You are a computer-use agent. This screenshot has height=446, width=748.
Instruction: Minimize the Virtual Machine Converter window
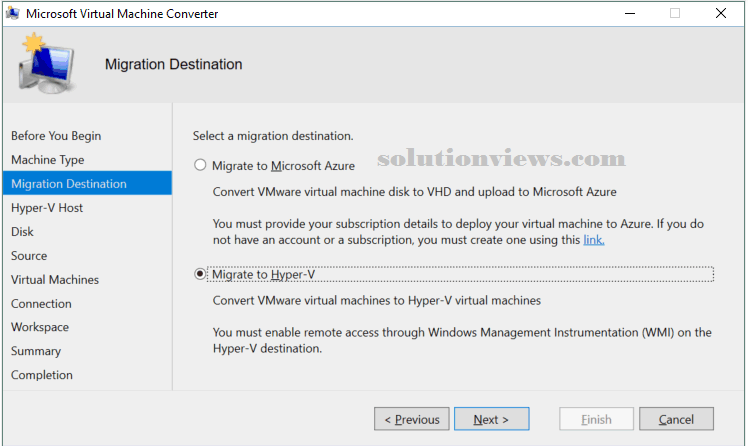[x=630, y=13]
